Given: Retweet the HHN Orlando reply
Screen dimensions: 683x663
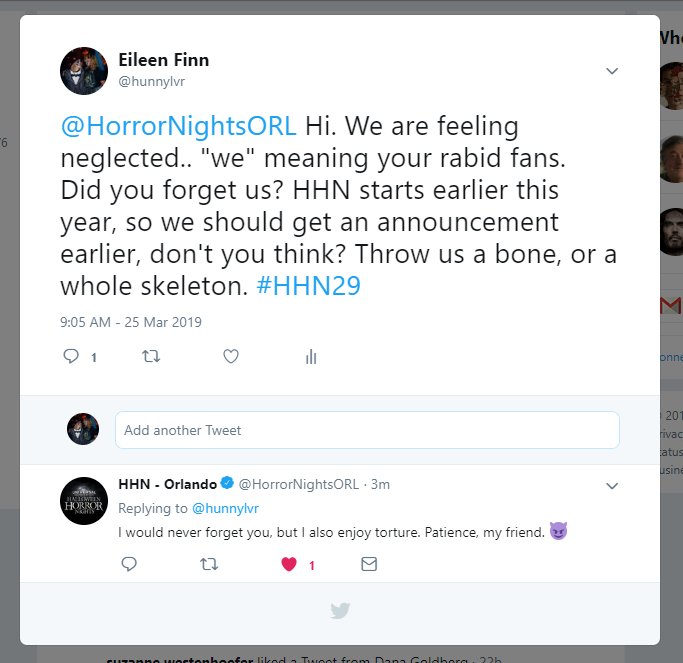Looking at the screenshot, I should (209, 564).
